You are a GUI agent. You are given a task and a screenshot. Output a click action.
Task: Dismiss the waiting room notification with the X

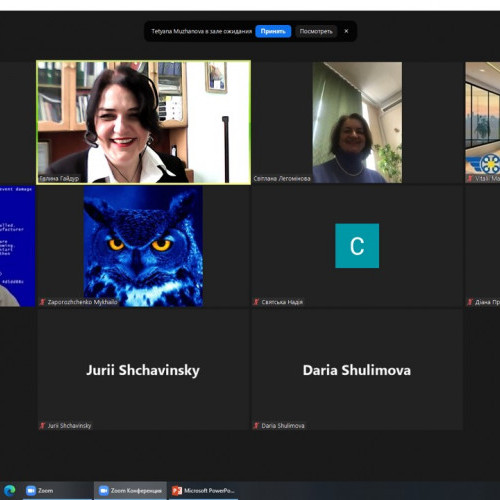pyautogui.click(x=346, y=31)
